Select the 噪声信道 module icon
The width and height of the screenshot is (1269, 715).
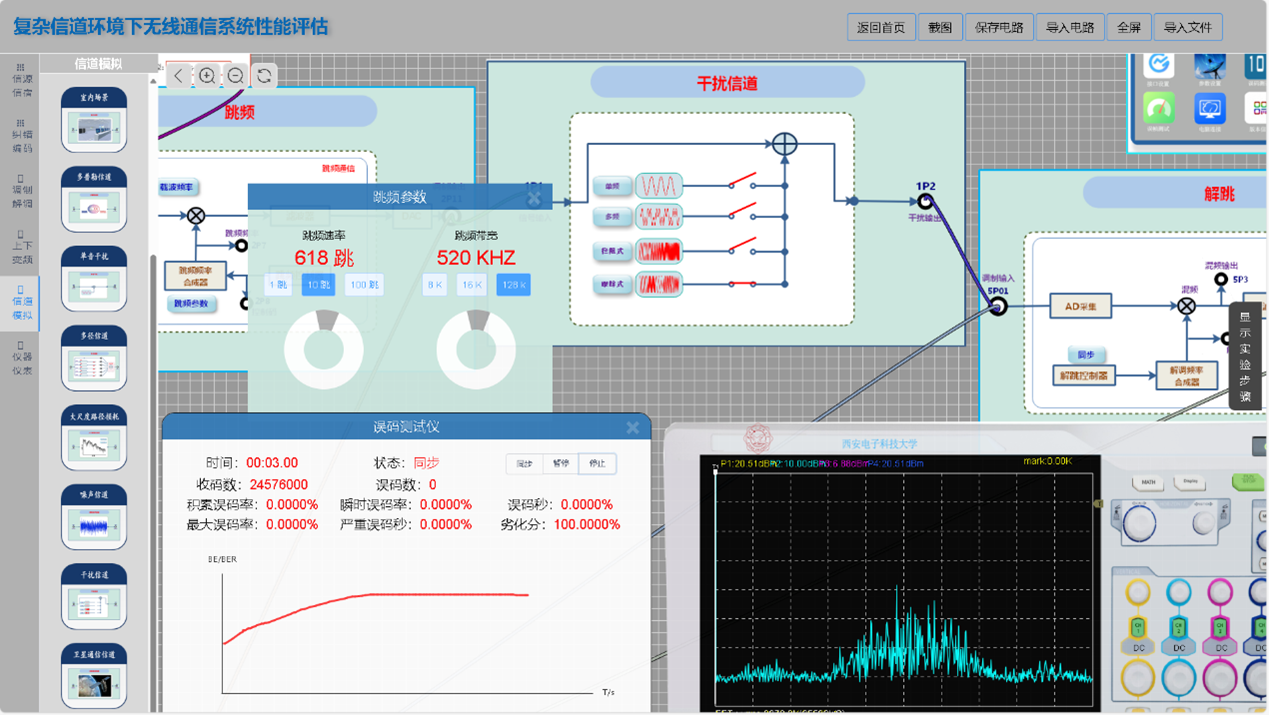click(94, 518)
